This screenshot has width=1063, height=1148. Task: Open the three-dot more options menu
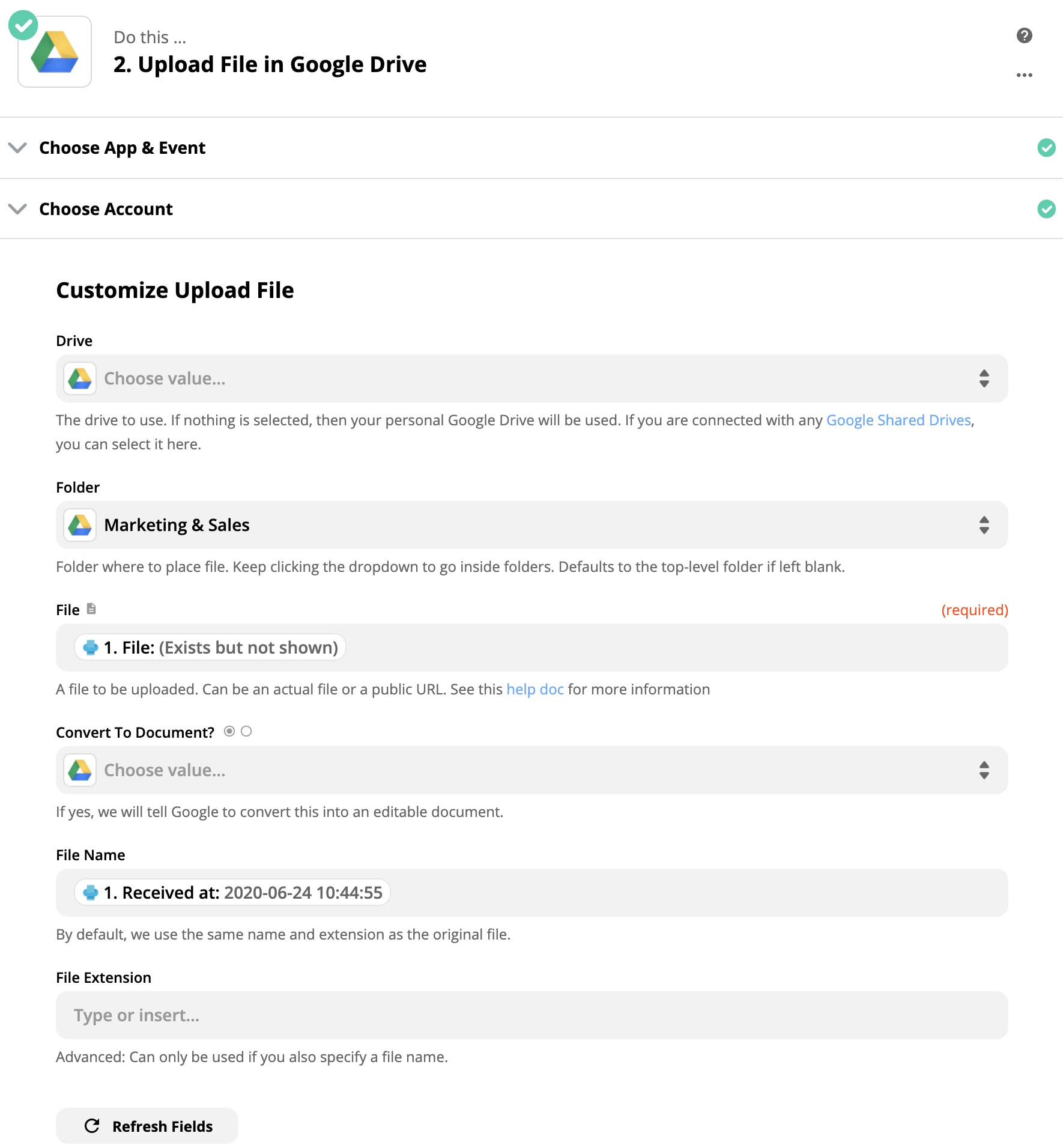(1024, 75)
